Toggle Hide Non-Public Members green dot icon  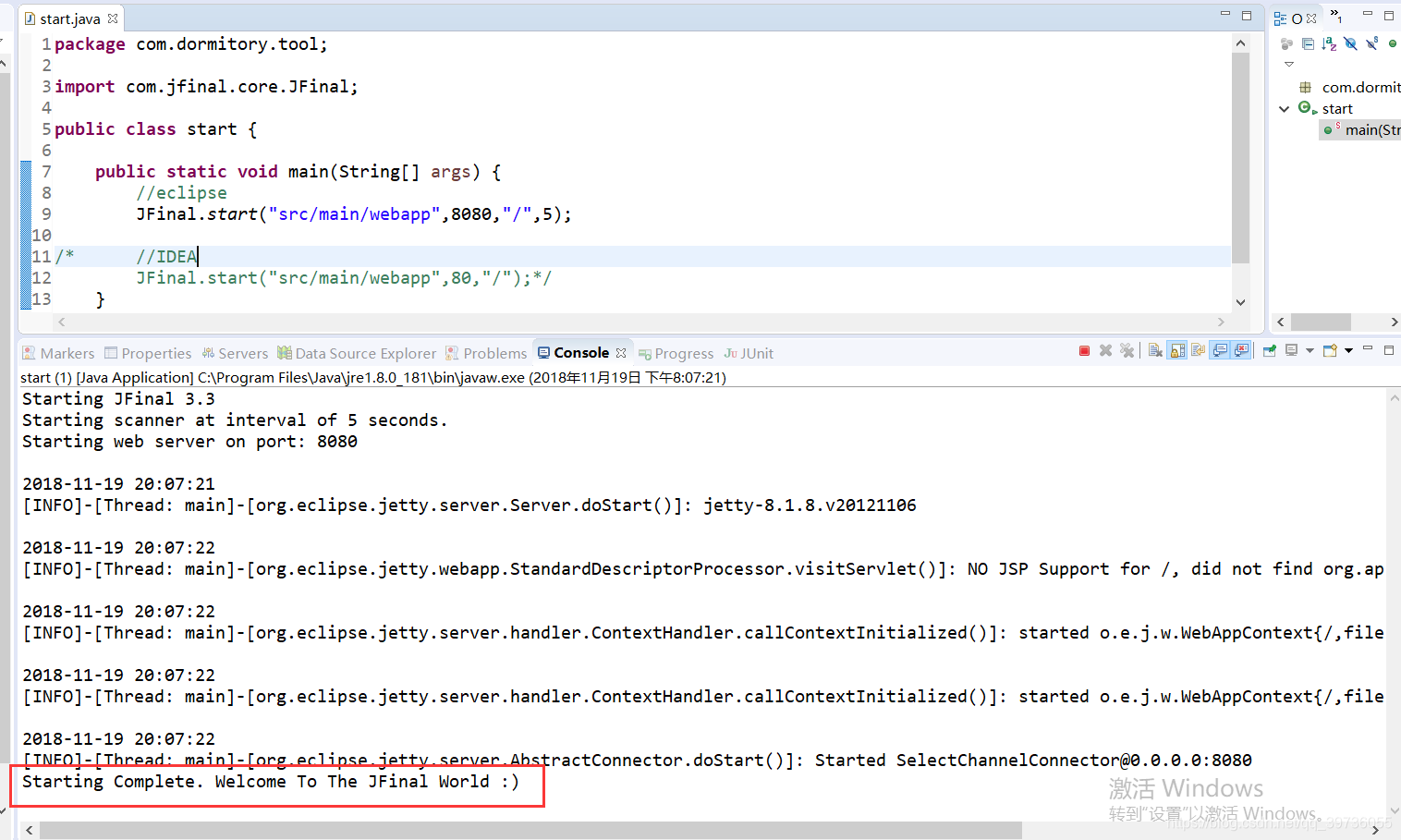[1393, 43]
